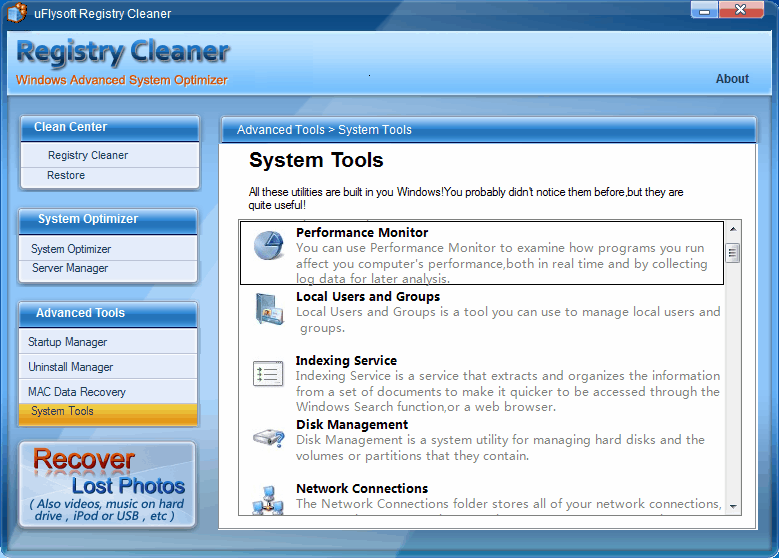The width and height of the screenshot is (779, 558).
Task: Click the Local Users and Groups icon
Action: click(x=269, y=309)
